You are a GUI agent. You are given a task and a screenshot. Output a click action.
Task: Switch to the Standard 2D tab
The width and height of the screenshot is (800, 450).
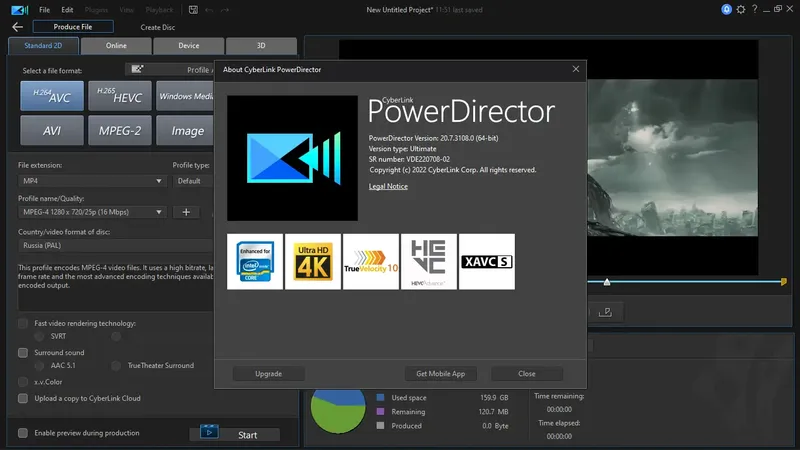pyautogui.click(x=43, y=45)
